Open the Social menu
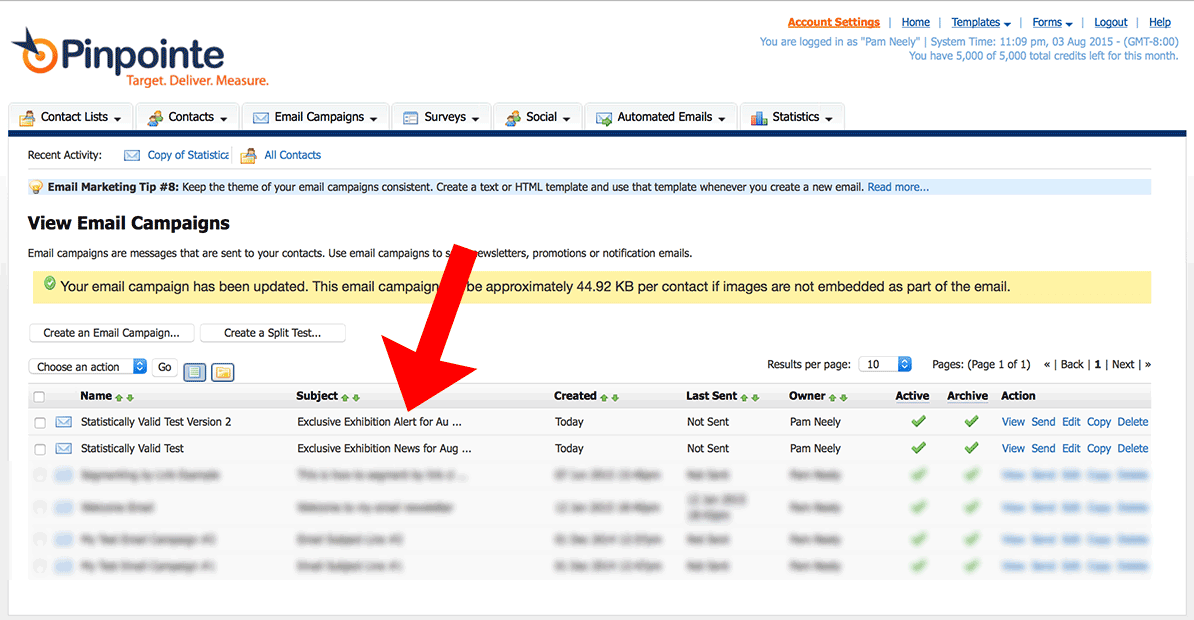The height and width of the screenshot is (620, 1194). (x=538, y=117)
